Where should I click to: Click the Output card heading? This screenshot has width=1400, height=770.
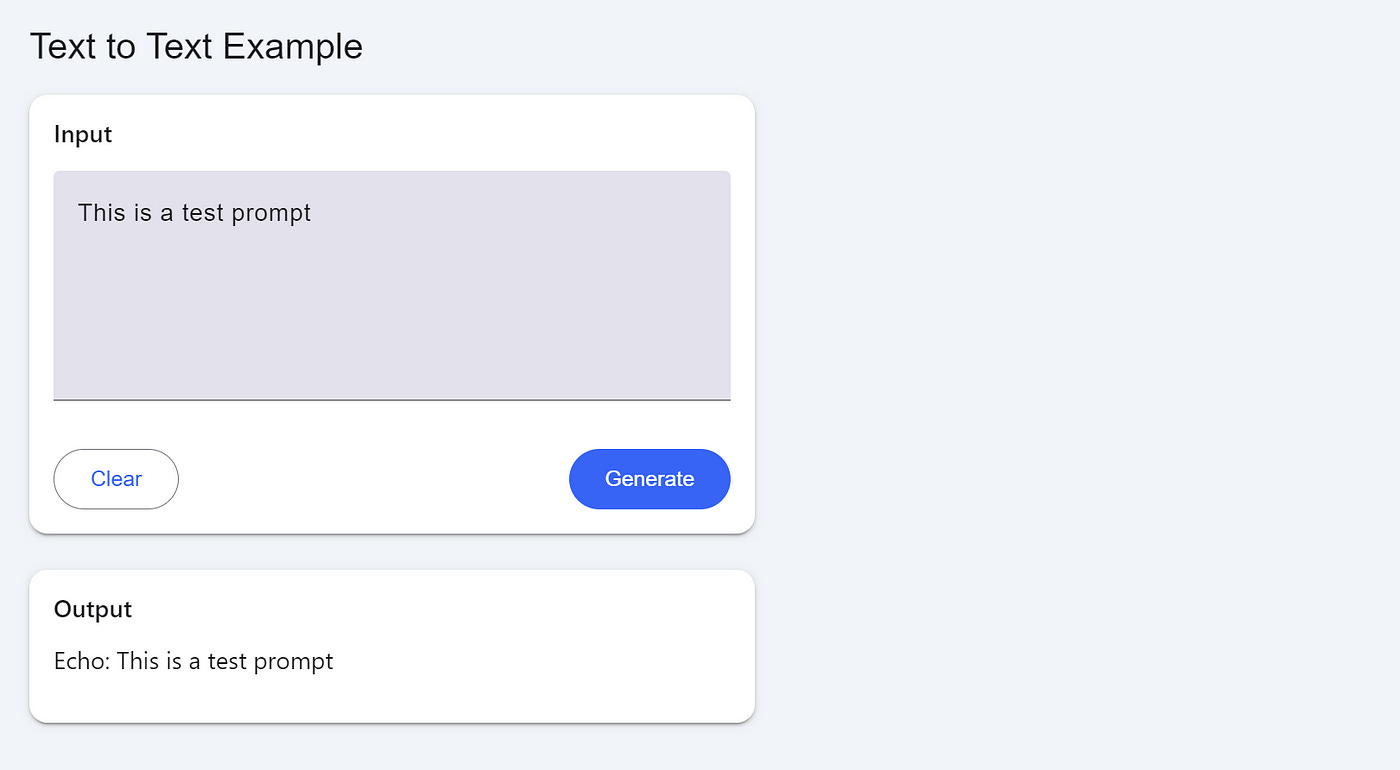point(92,609)
